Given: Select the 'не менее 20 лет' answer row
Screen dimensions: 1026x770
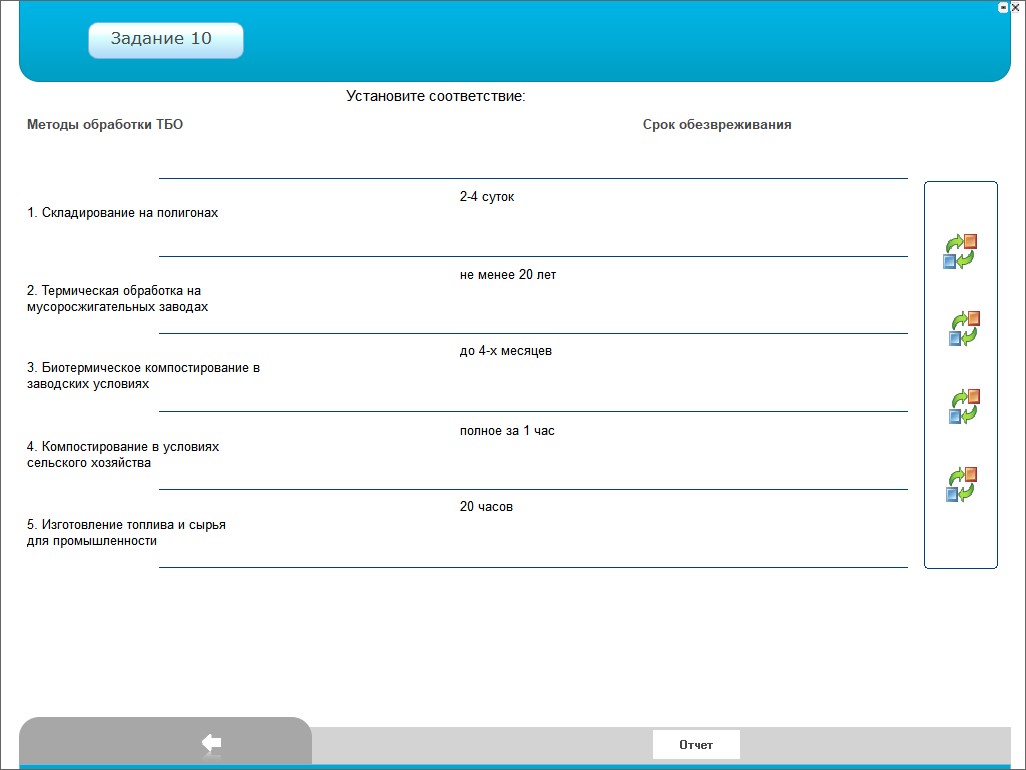Looking at the screenshot, I should pos(508,275).
